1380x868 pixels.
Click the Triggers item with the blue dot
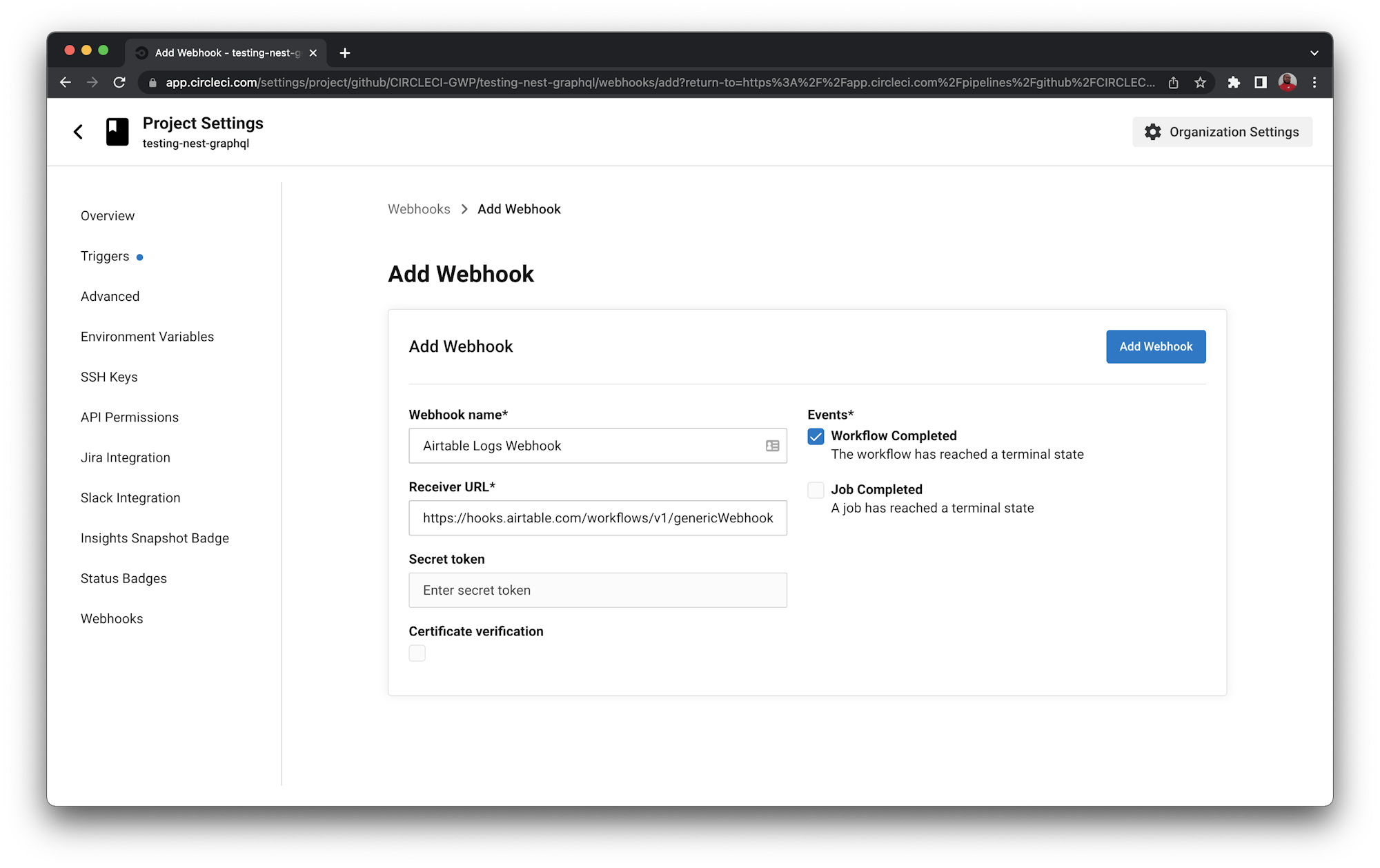coord(104,255)
